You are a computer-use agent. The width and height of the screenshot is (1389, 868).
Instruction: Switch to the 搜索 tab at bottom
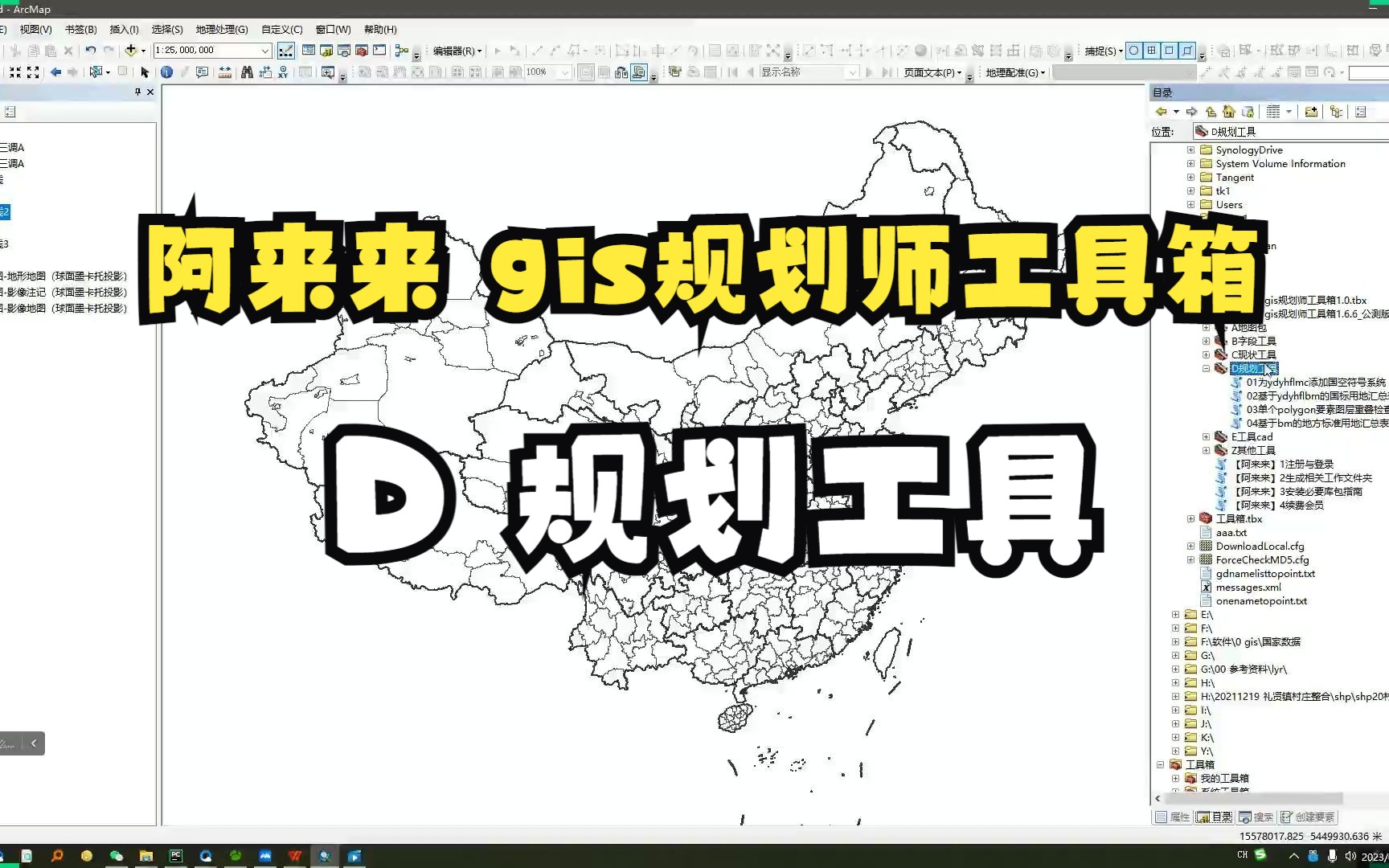pyautogui.click(x=1258, y=817)
